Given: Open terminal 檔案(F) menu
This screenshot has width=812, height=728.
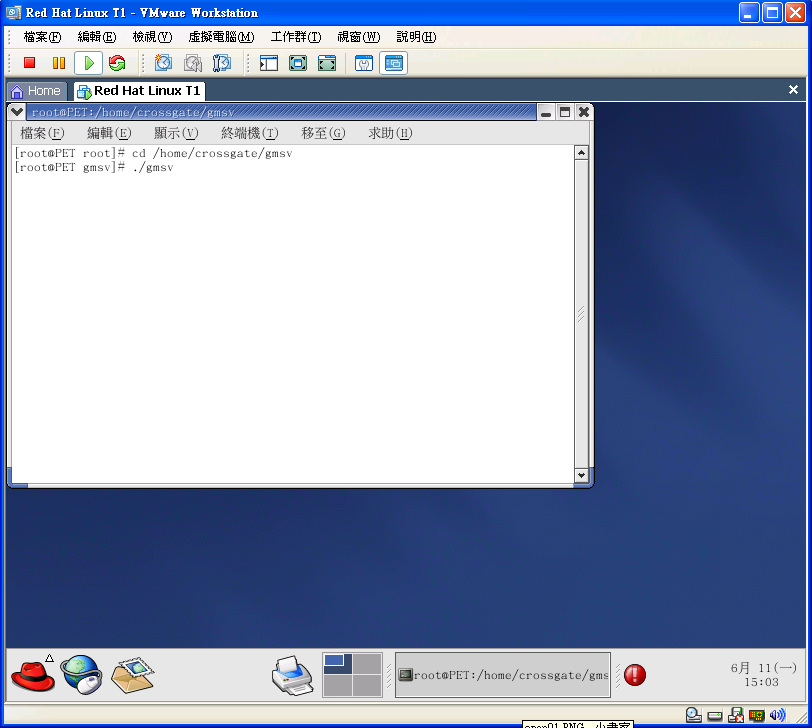Looking at the screenshot, I should tap(42, 133).
